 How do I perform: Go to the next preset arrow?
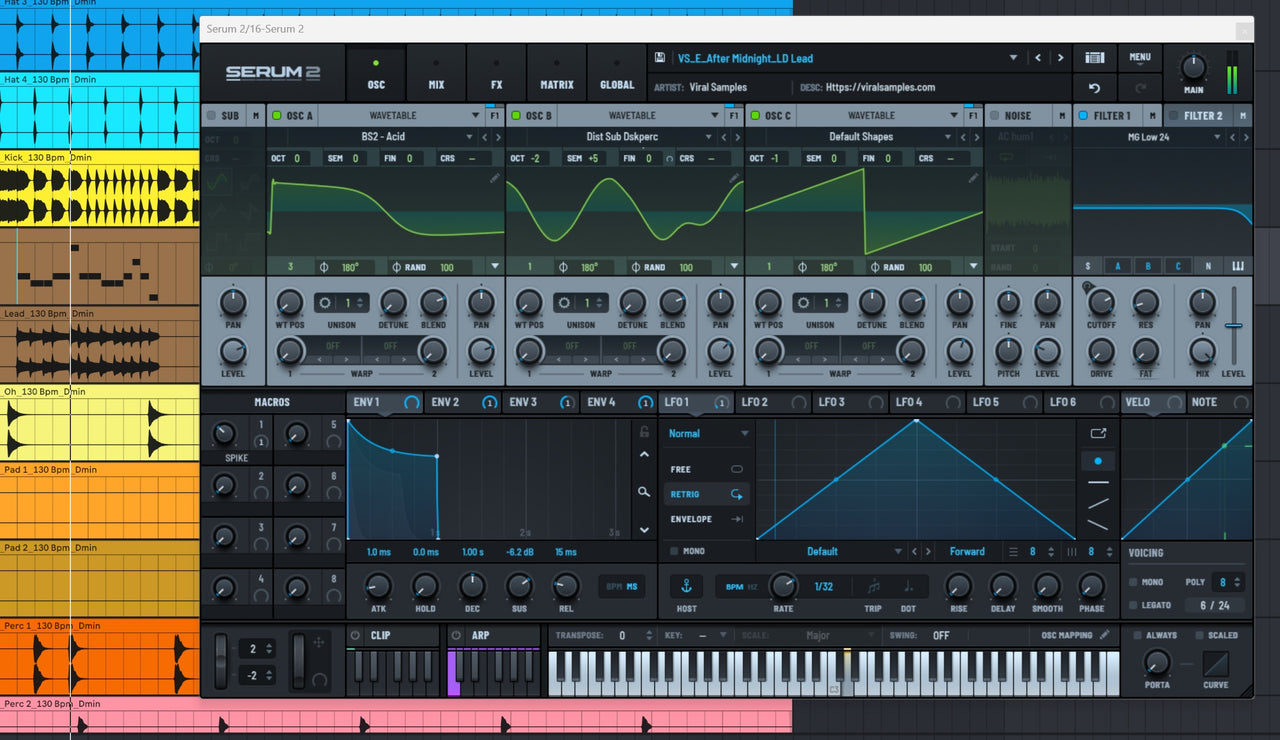click(x=1061, y=58)
